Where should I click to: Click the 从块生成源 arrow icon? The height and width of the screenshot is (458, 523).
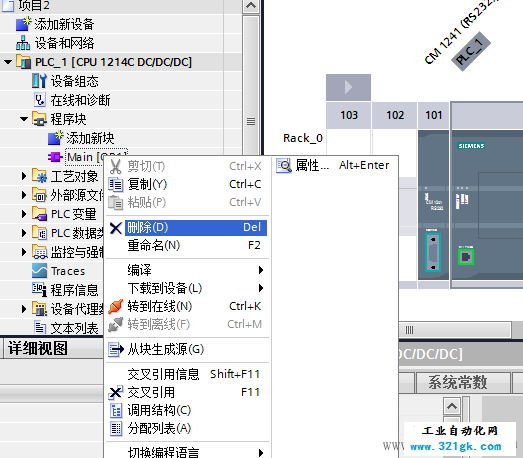point(116,350)
